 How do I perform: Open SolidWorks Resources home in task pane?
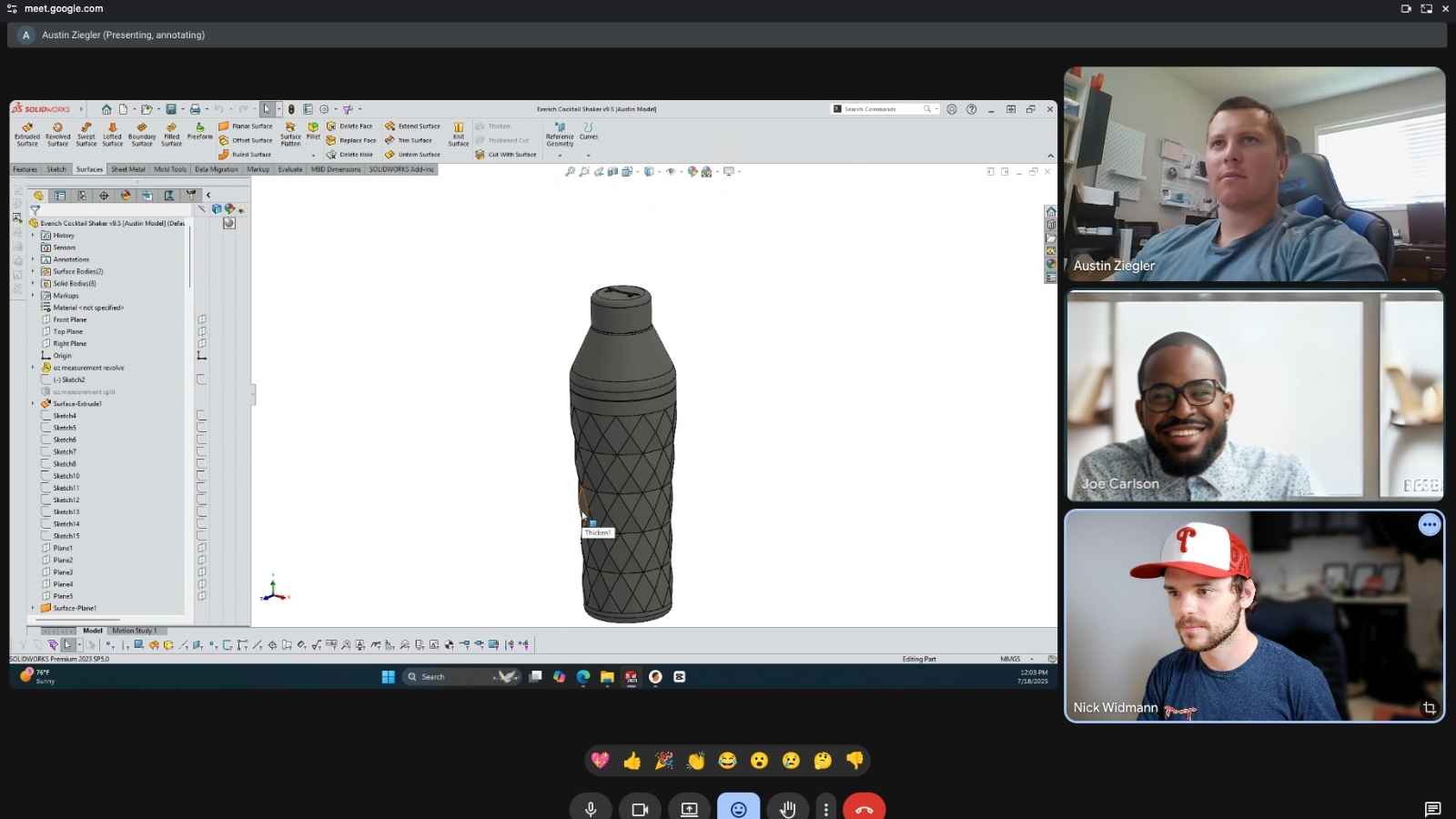[1051, 212]
